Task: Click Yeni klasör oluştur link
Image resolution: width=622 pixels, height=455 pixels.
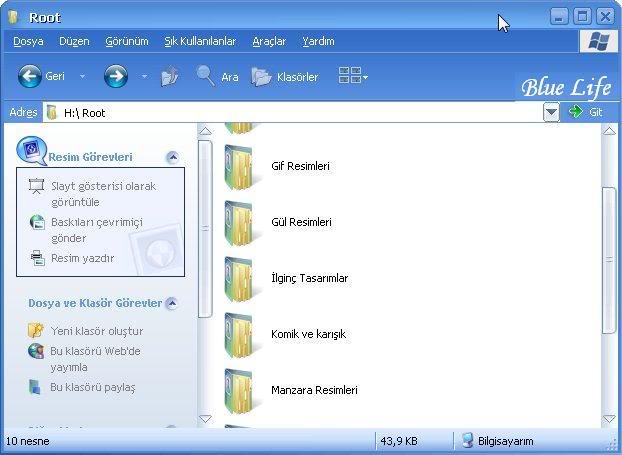Action: coord(96,331)
